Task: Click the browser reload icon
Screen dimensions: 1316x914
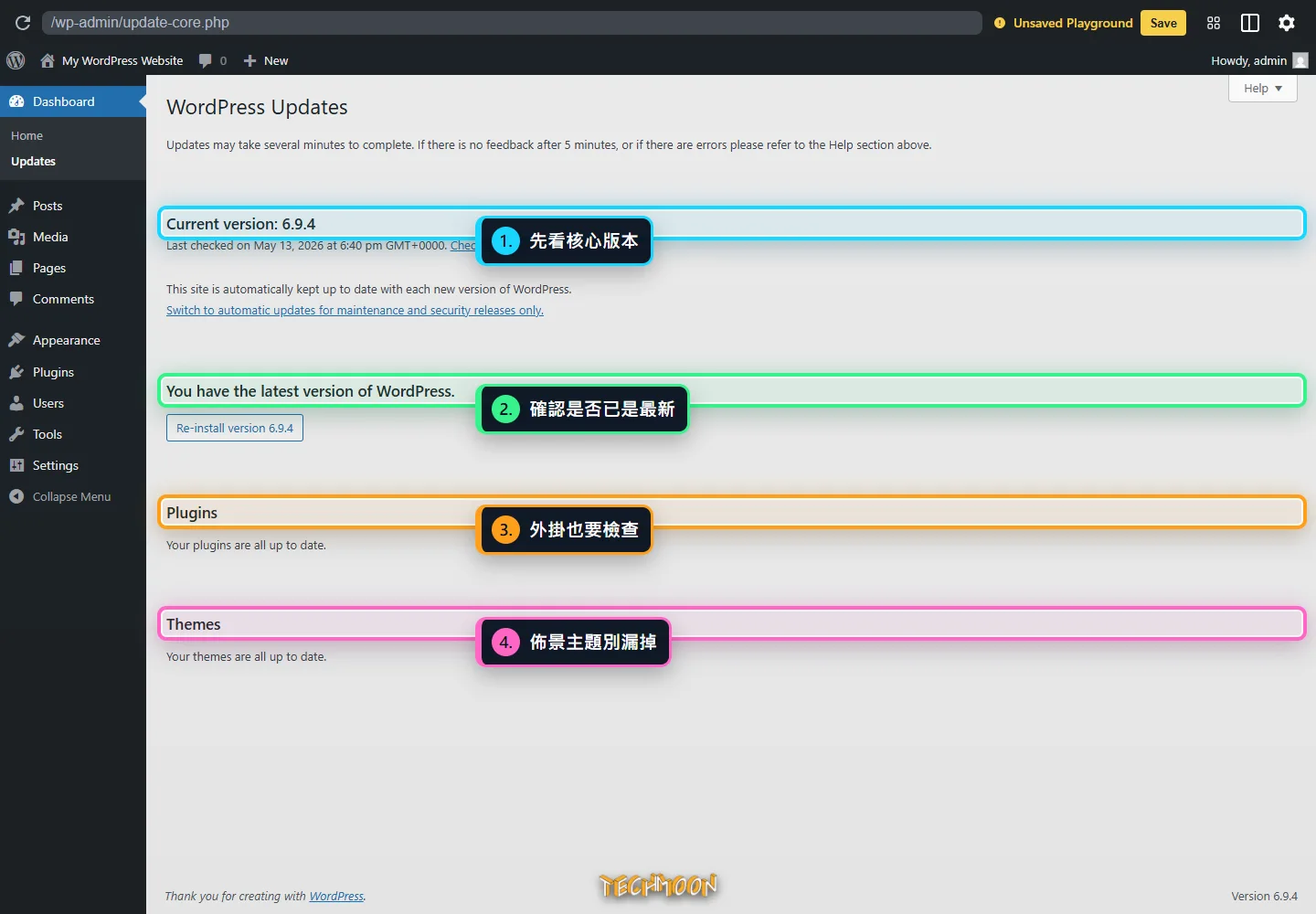Action: (x=23, y=23)
